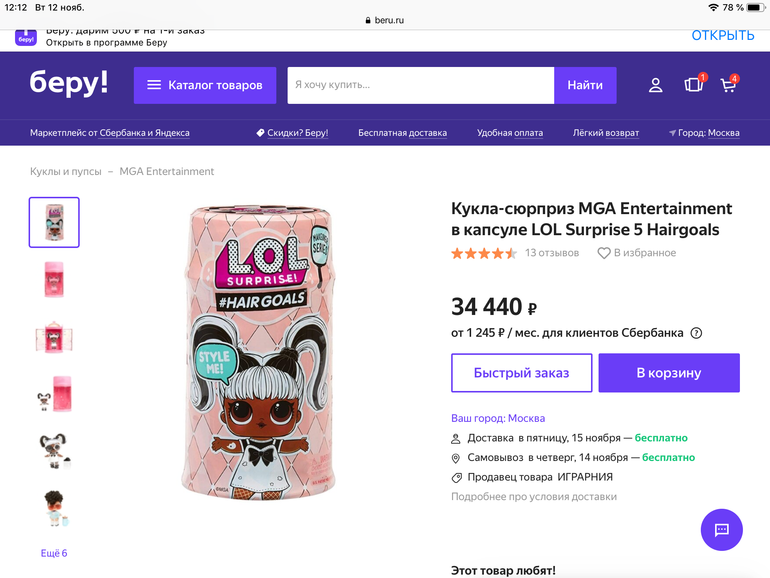This screenshot has height=578, width=770.
Task: Open the orders box icon in header
Action: point(693,85)
